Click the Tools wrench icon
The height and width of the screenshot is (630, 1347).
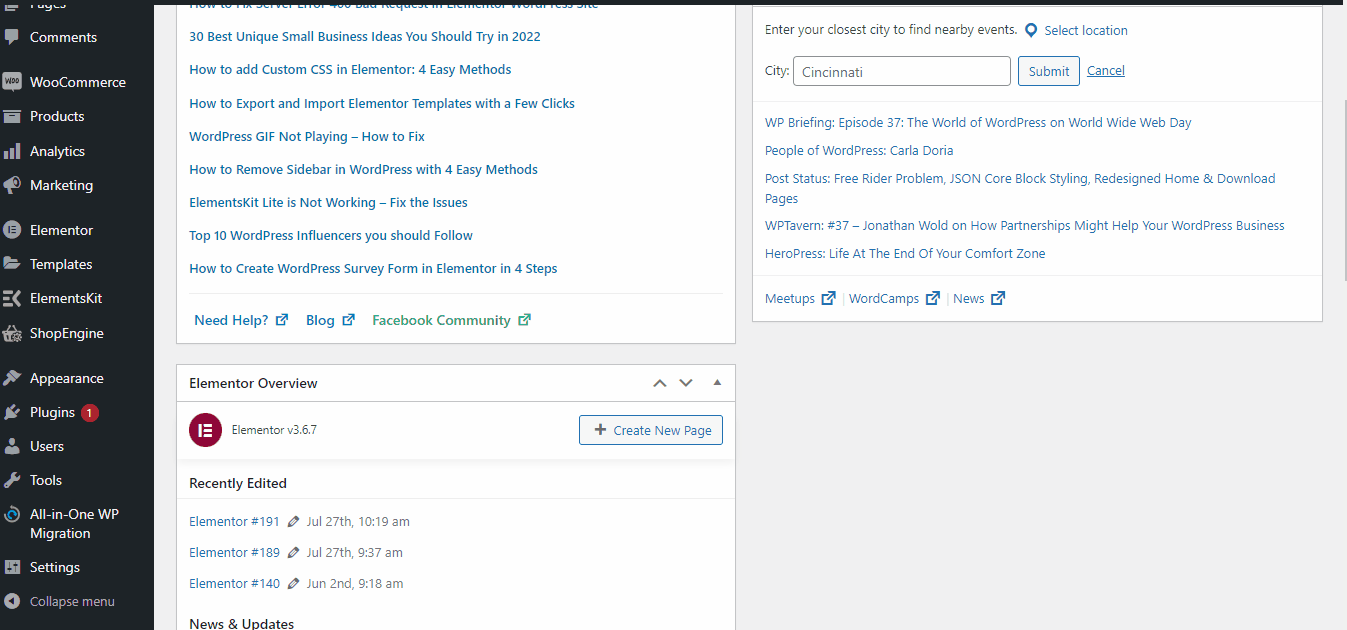12,480
